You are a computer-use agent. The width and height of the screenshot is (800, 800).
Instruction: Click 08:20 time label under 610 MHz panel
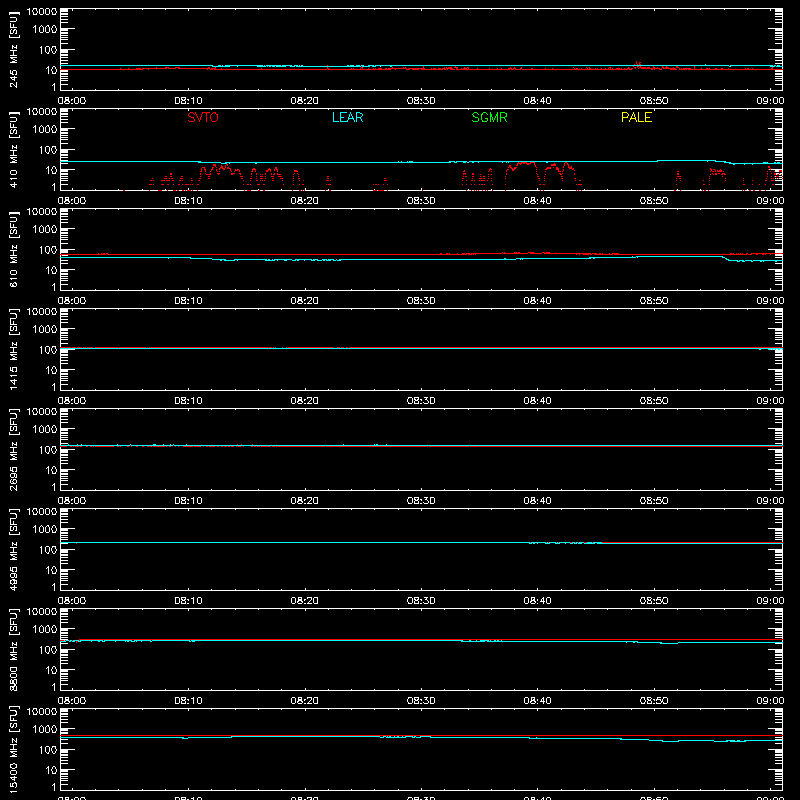[x=305, y=301]
